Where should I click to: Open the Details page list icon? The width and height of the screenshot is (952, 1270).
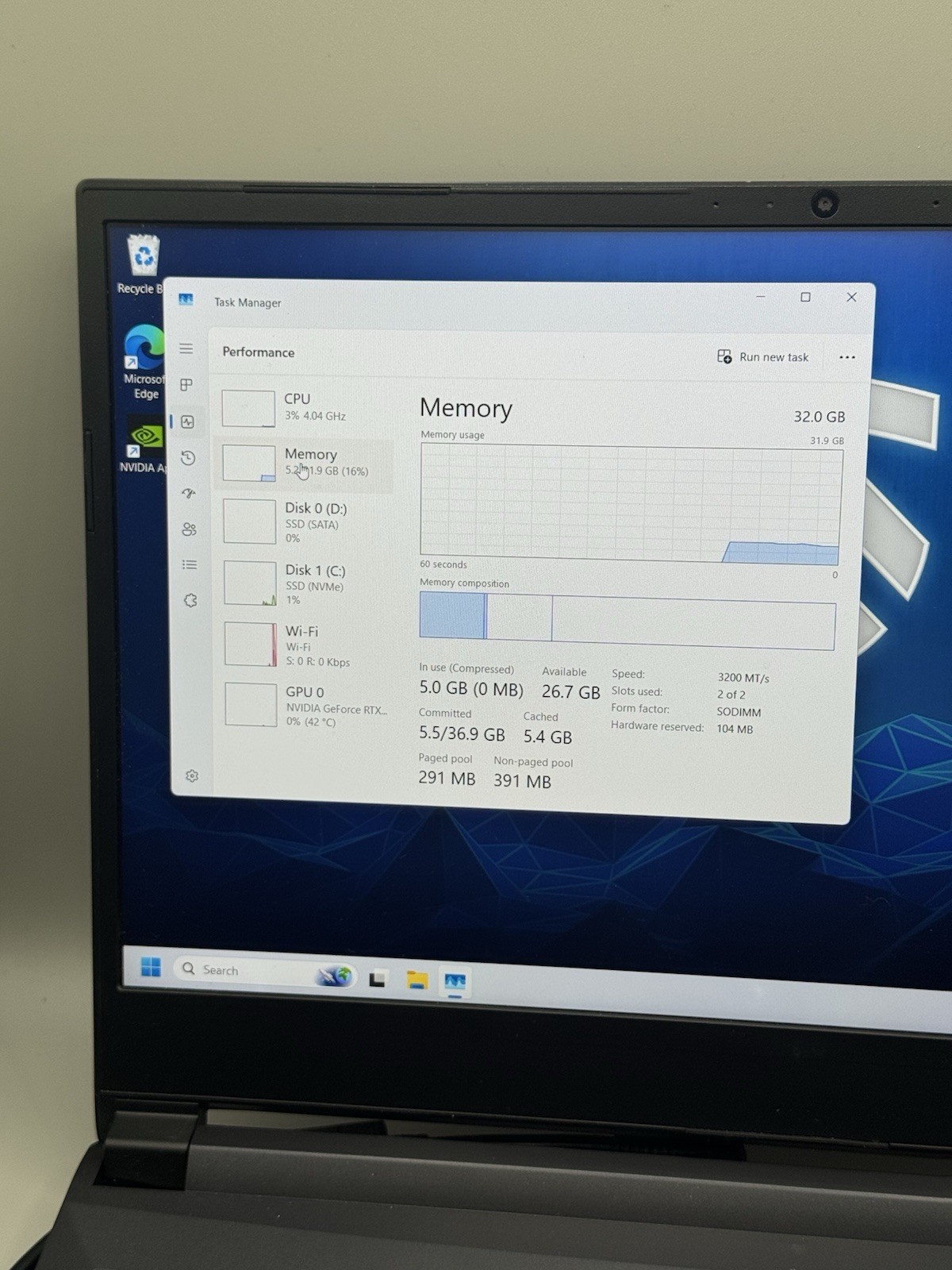click(189, 564)
